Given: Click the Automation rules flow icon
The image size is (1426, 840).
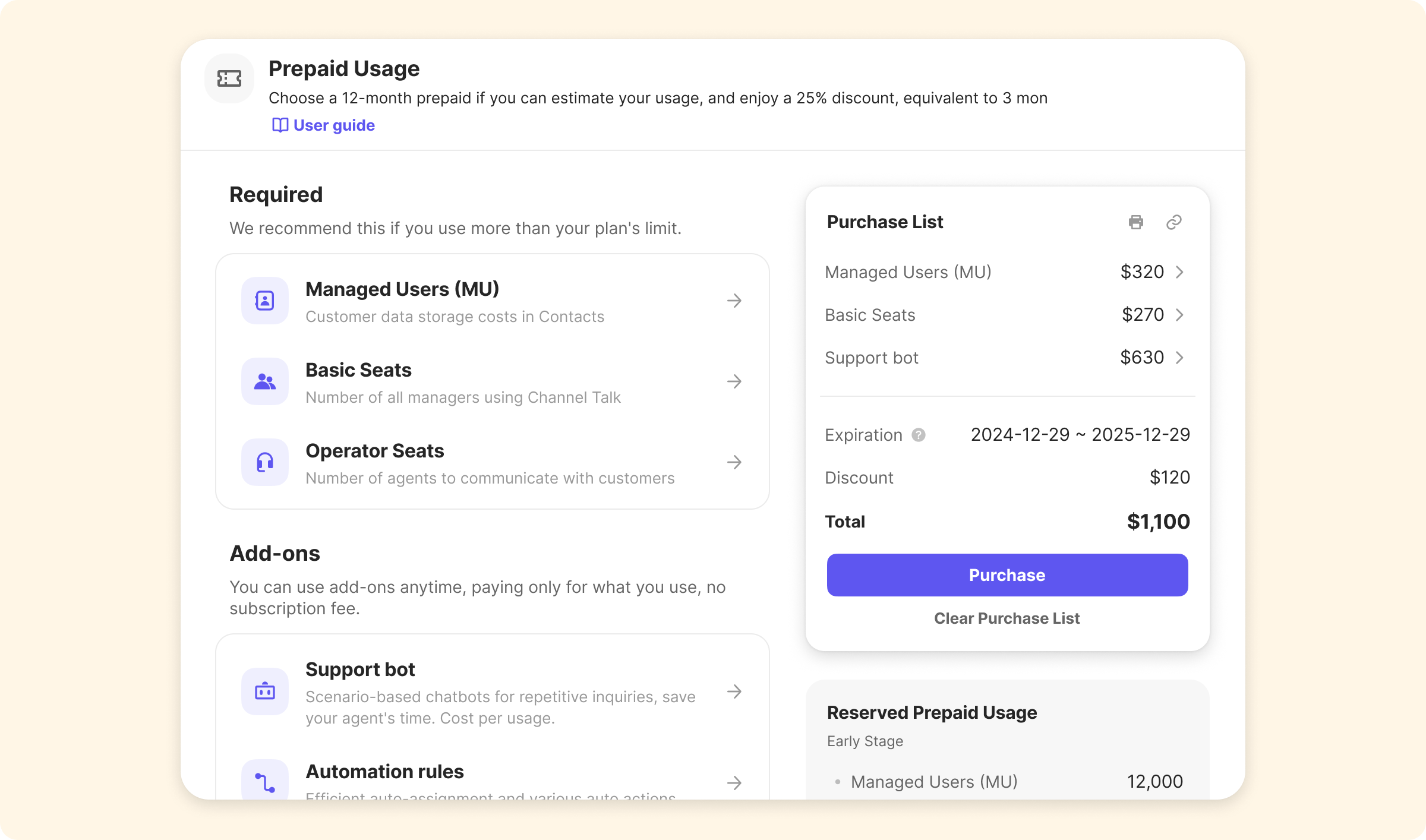Looking at the screenshot, I should 265,782.
